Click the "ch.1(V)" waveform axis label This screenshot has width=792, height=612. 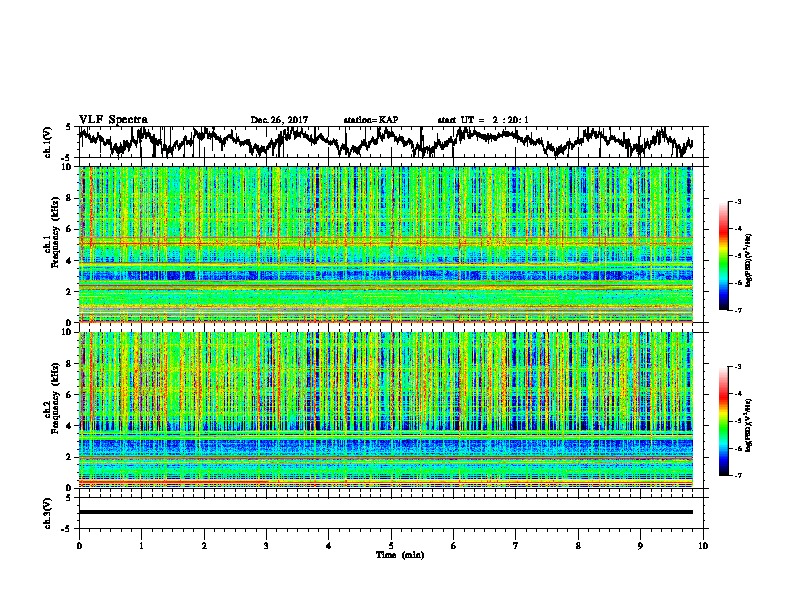[48, 142]
